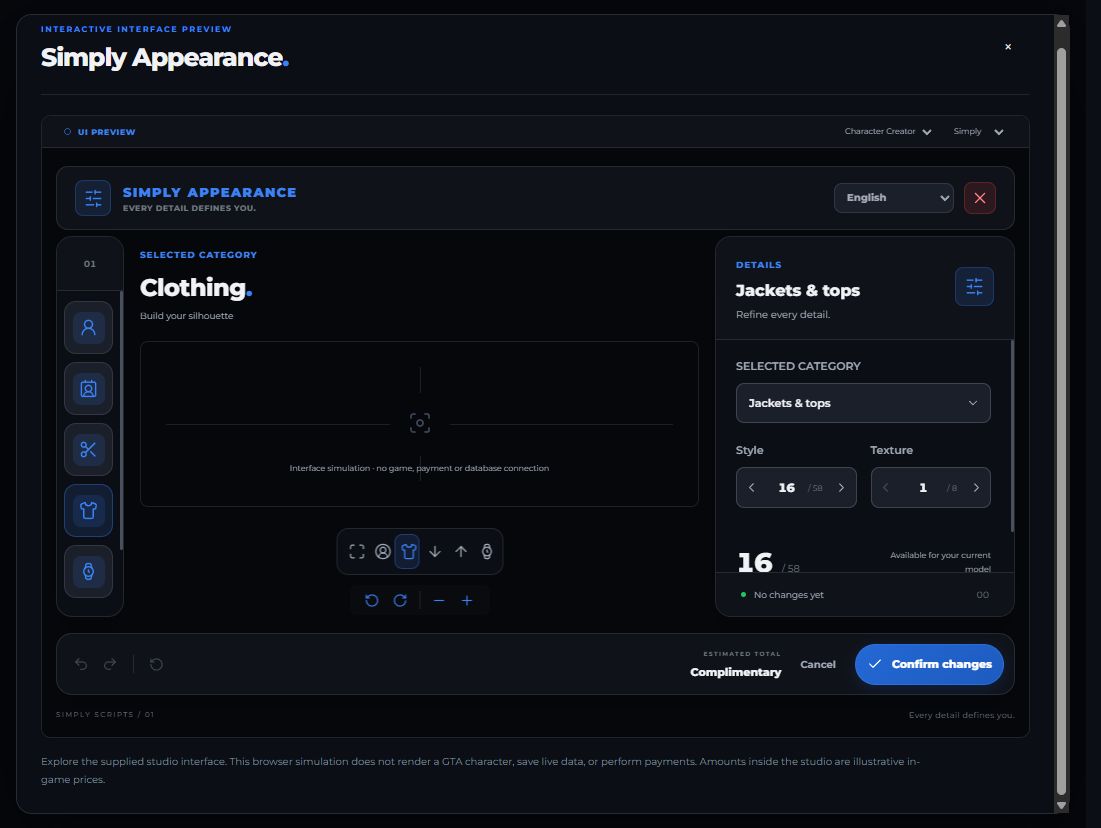Click the full-body frame camera view icon
The image size is (1101, 828).
click(357, 551)
